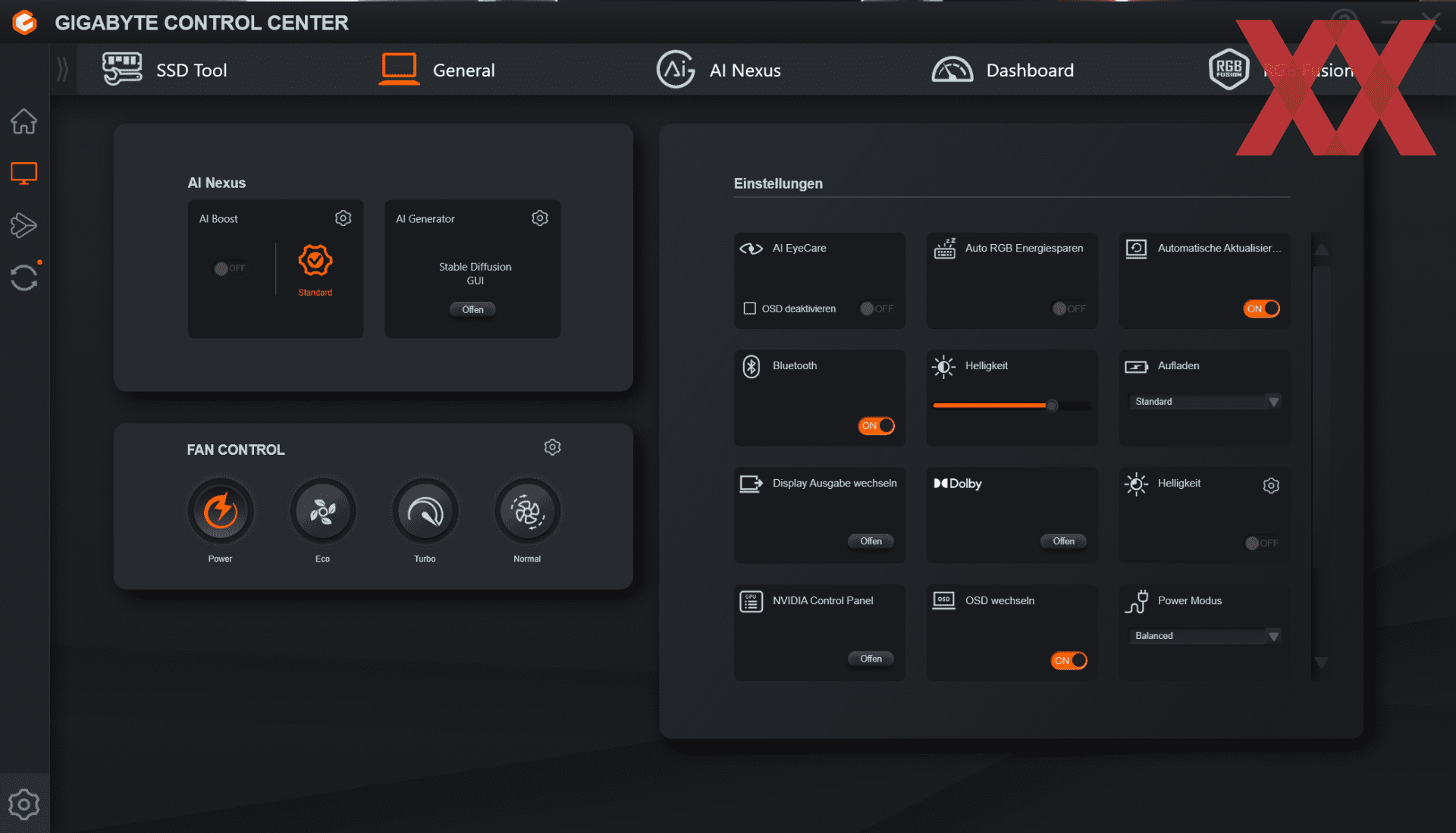Click Offen under Stable Diffusion GUI
1456x833 pixels.
click(472, 309)
